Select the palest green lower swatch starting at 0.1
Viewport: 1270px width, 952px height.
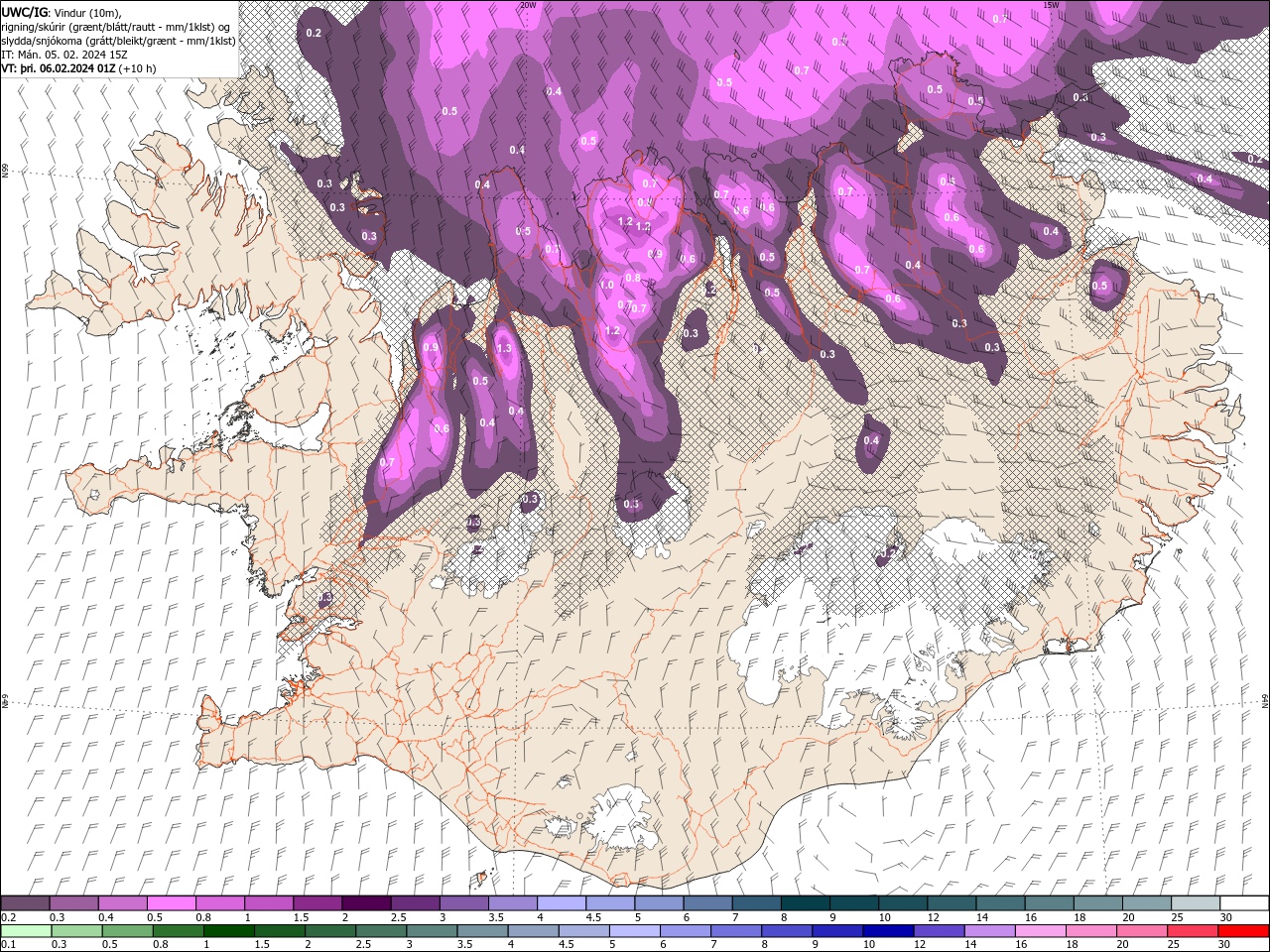25,931
